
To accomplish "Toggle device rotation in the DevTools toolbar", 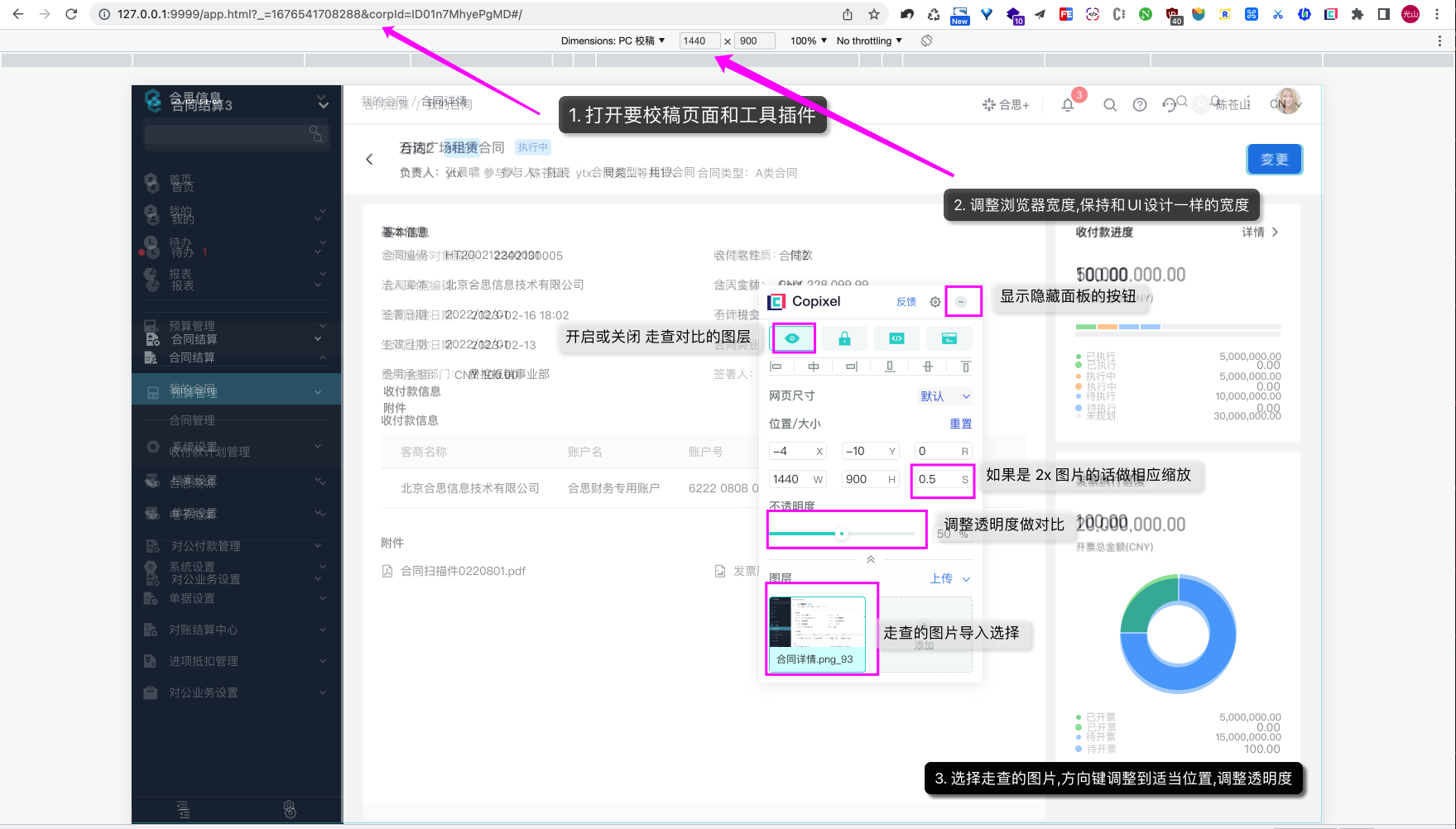I will [926, 40].
